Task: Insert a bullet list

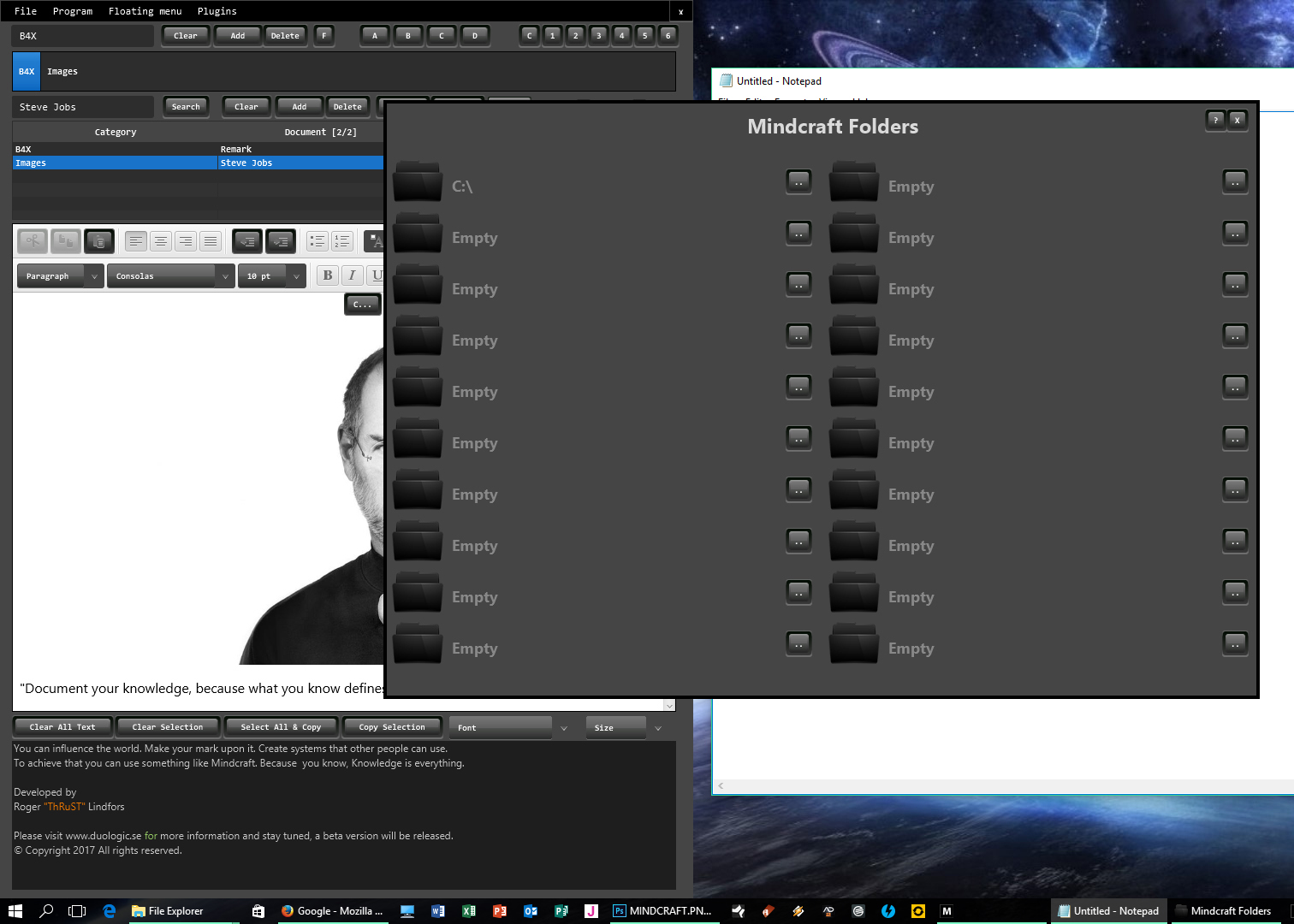Action: pos(318,241)
